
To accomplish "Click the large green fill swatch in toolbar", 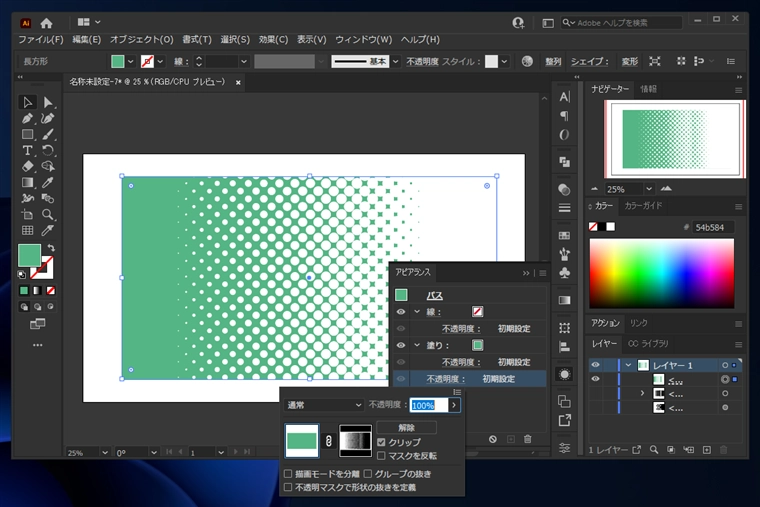I will [29, 255].
